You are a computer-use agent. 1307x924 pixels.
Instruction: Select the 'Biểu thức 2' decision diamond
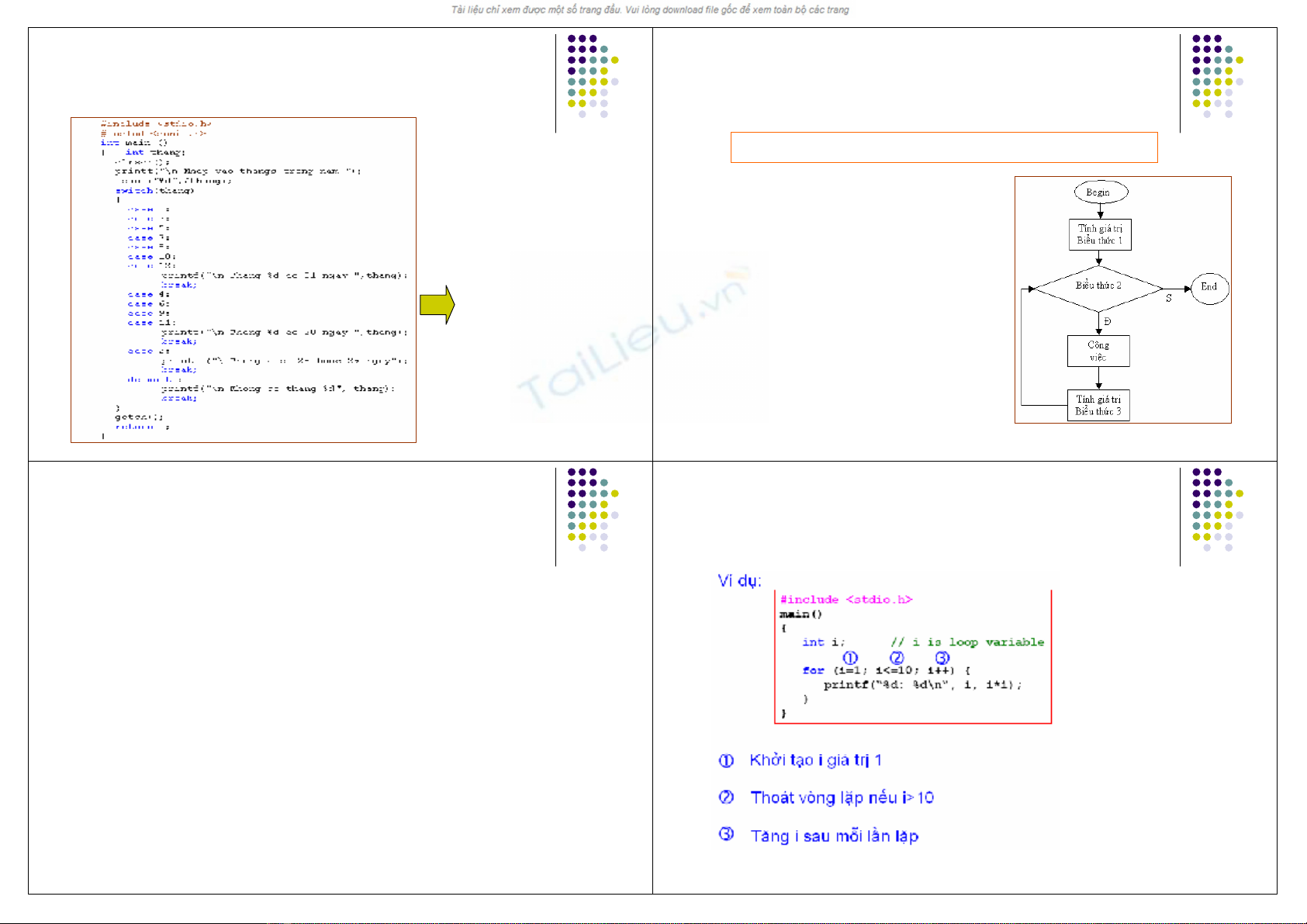pyautogui.click(x=1098, y=287)
